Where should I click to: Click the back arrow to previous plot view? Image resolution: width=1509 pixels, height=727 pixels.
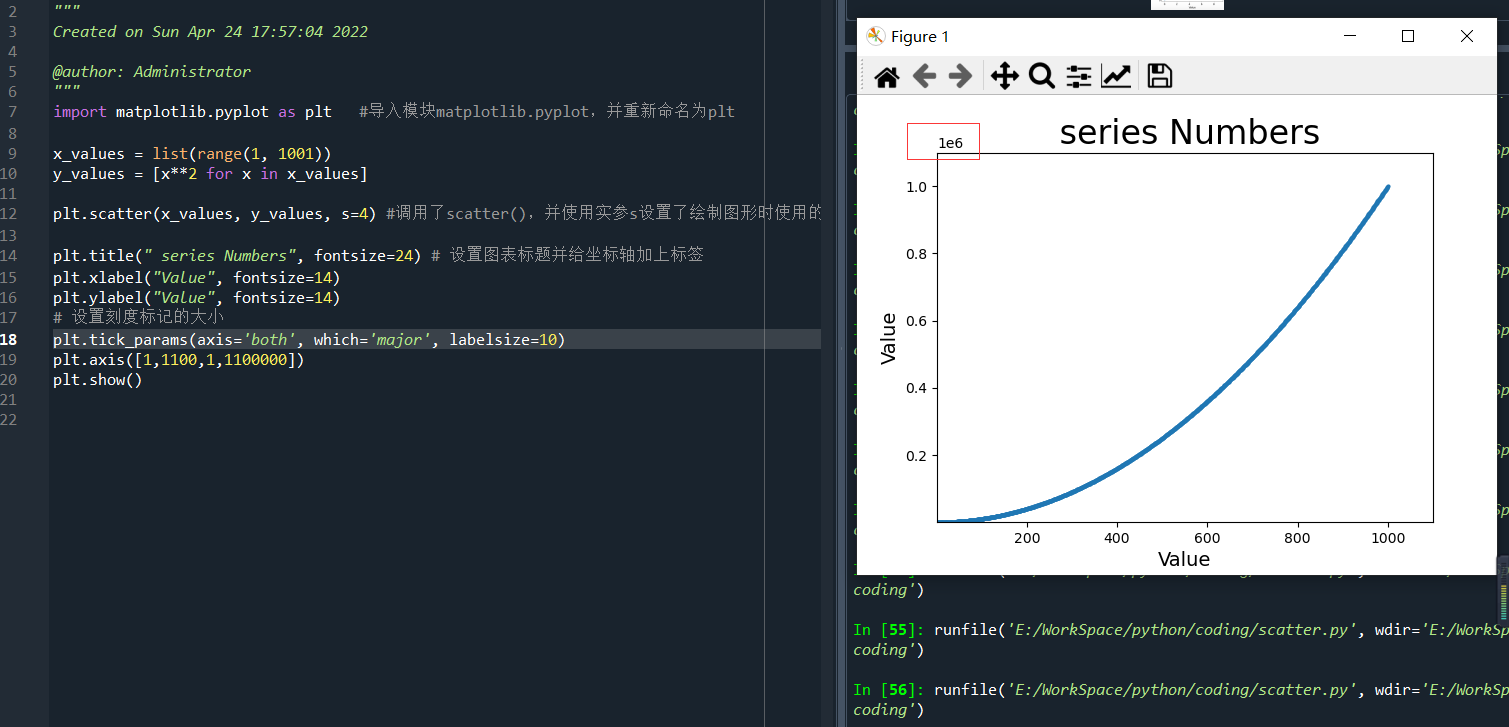pos(924,75)
